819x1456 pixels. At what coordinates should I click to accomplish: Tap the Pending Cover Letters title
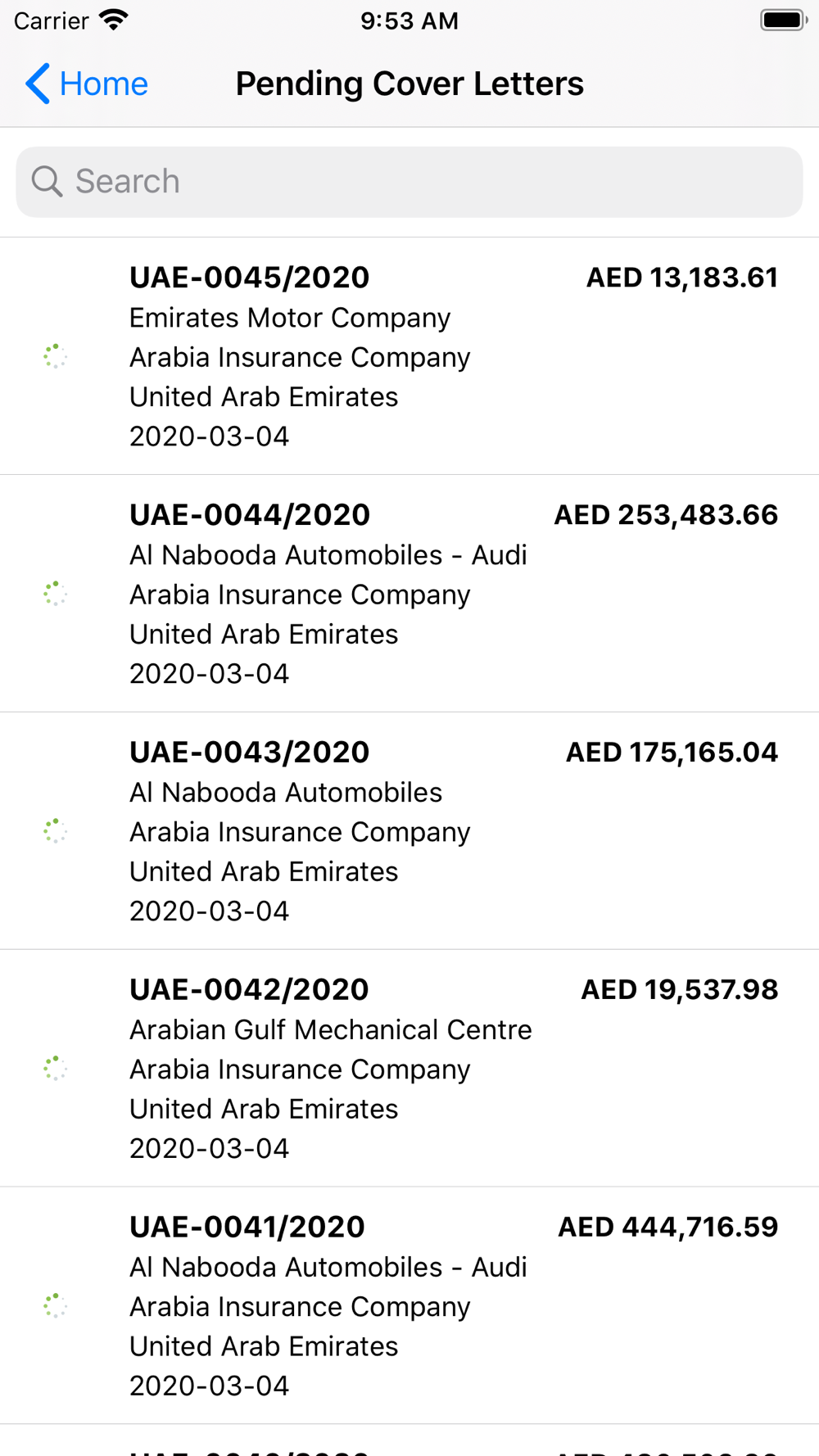click(409, 84)
